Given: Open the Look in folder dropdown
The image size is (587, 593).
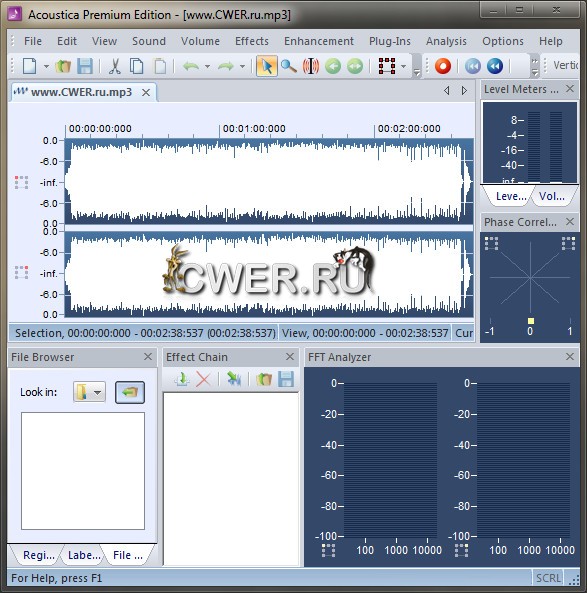Looking at the screenshot, I should (x=89, y=392).
